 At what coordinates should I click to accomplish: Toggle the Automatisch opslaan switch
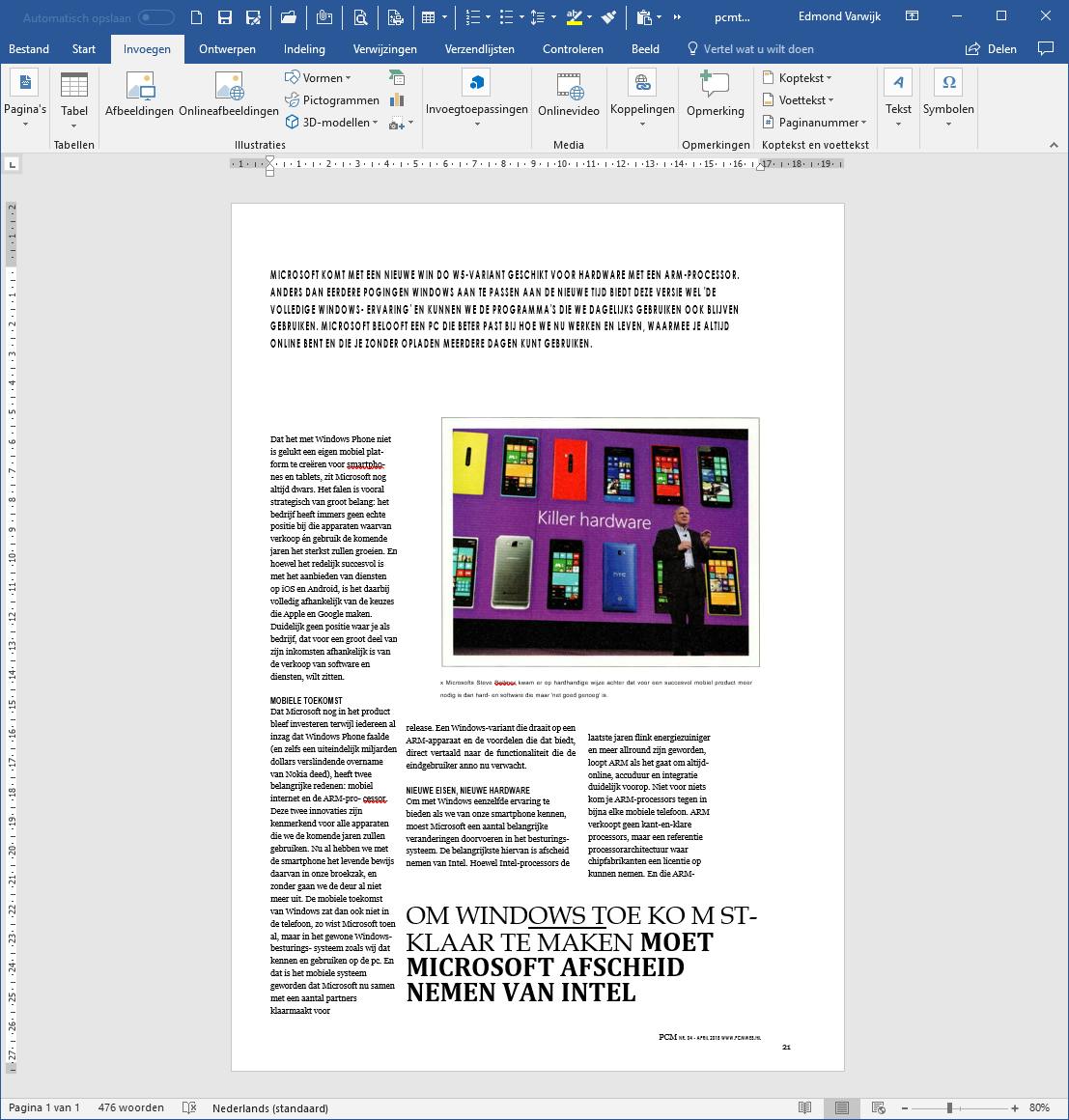point(156,17)
